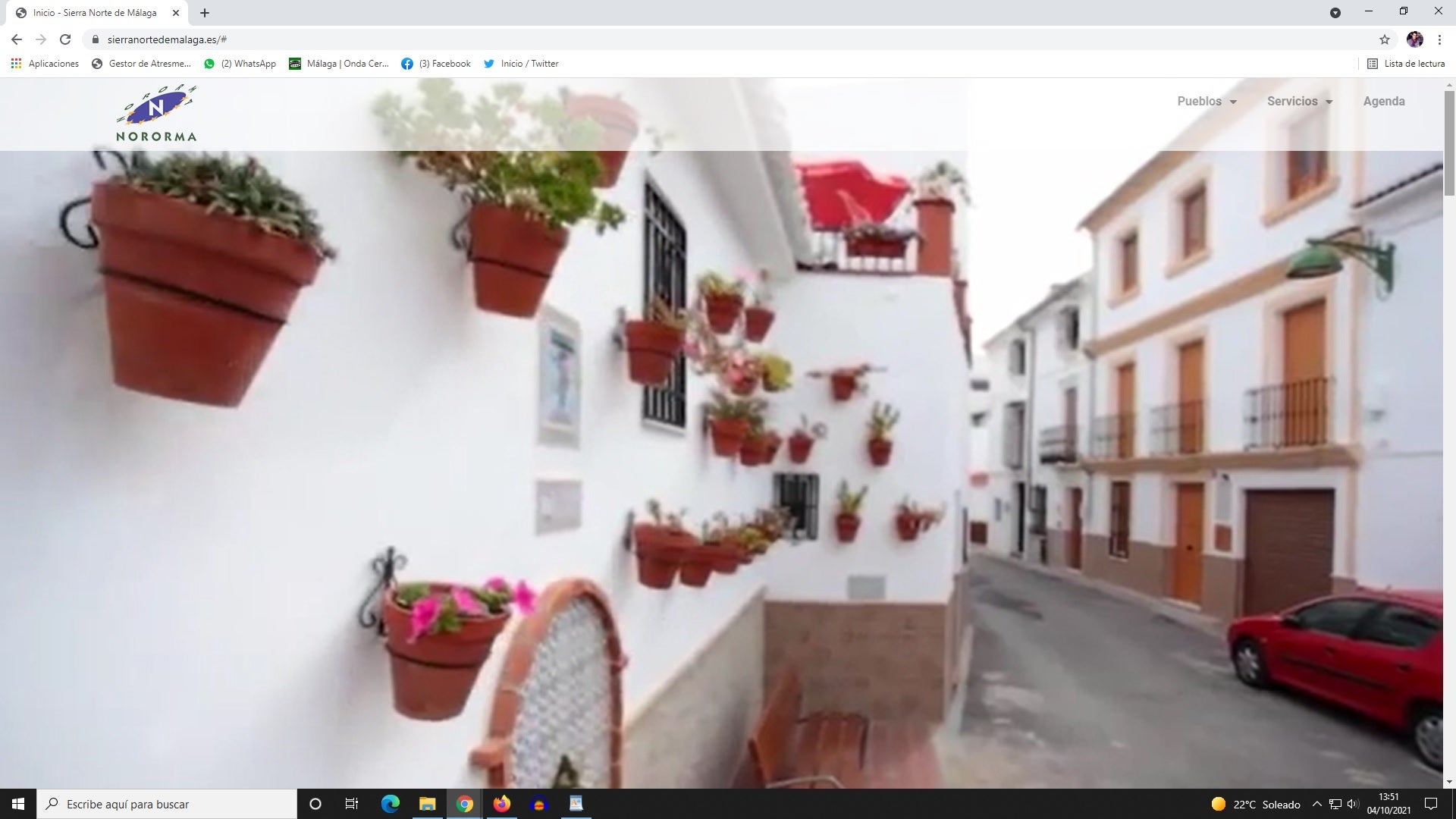Image resolution: width=1456 pixels, height=819 pixels.
Task: View site security via the padlock icon
Action: point(95,39)
